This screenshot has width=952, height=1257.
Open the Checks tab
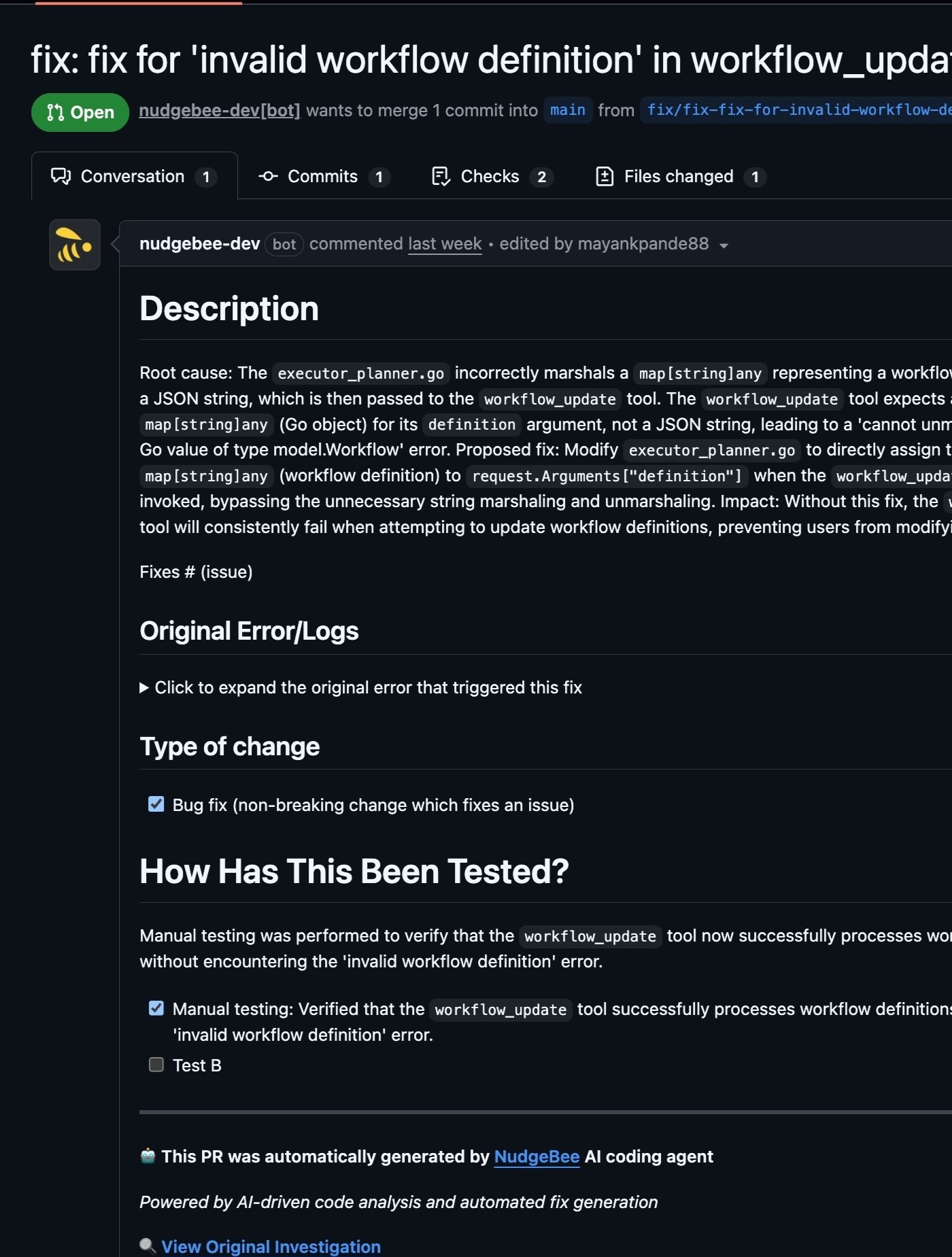[x=490, y=177]
